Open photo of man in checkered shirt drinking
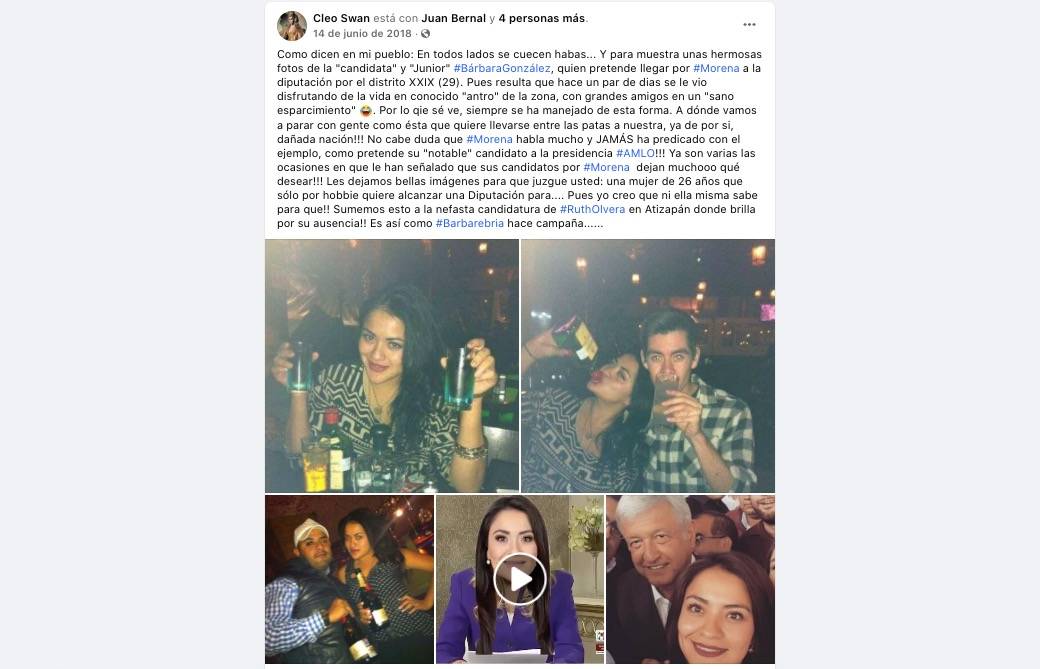Viewport: 1040px width, 669px height. pos(648,366)
